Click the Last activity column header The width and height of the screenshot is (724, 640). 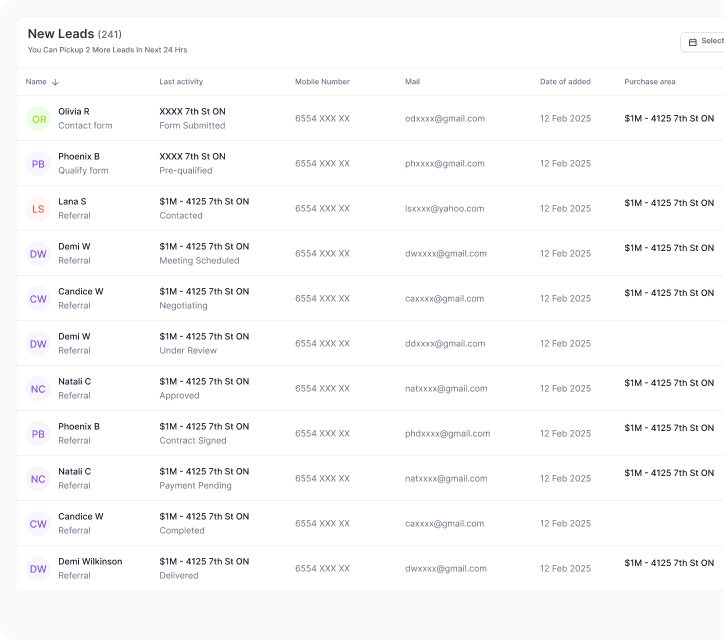(181, 82)
